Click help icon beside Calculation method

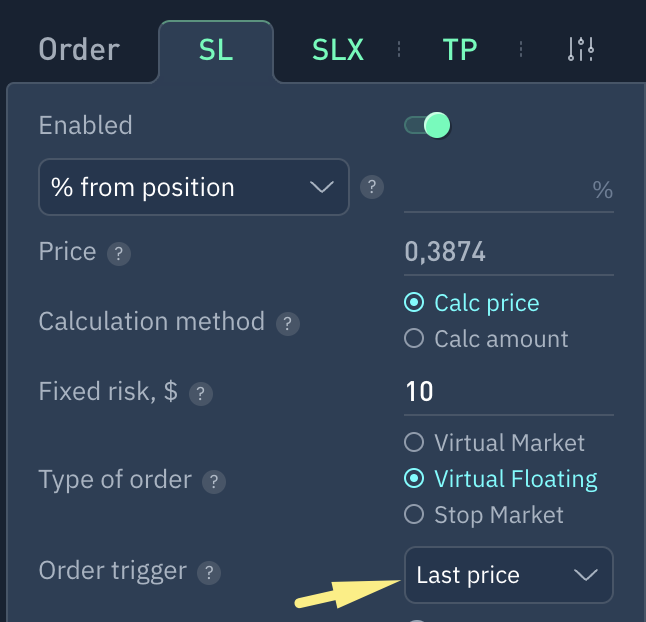pos(288,324)
